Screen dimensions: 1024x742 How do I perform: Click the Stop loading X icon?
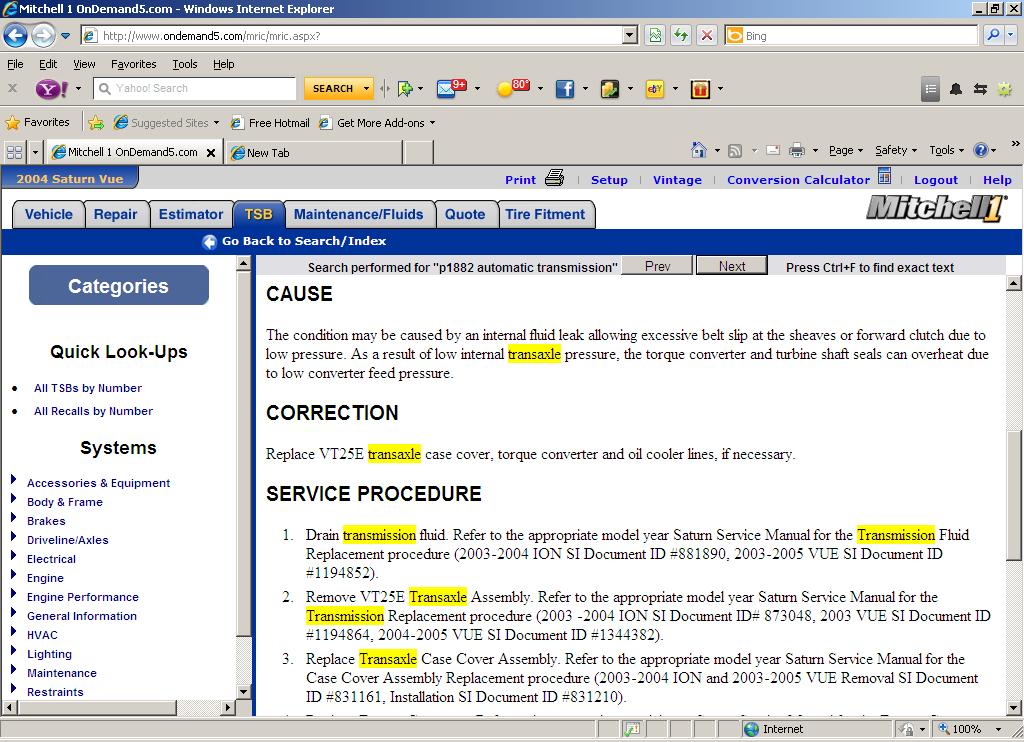click(x=707, y=35)
